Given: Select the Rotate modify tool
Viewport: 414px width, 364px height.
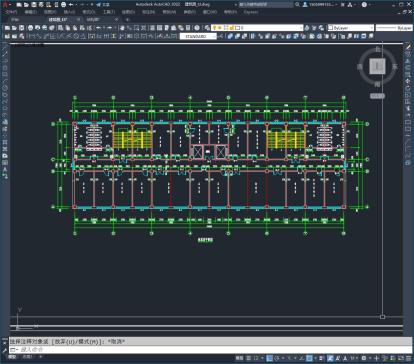Looking at the screenshot, I should coord(408,88).
